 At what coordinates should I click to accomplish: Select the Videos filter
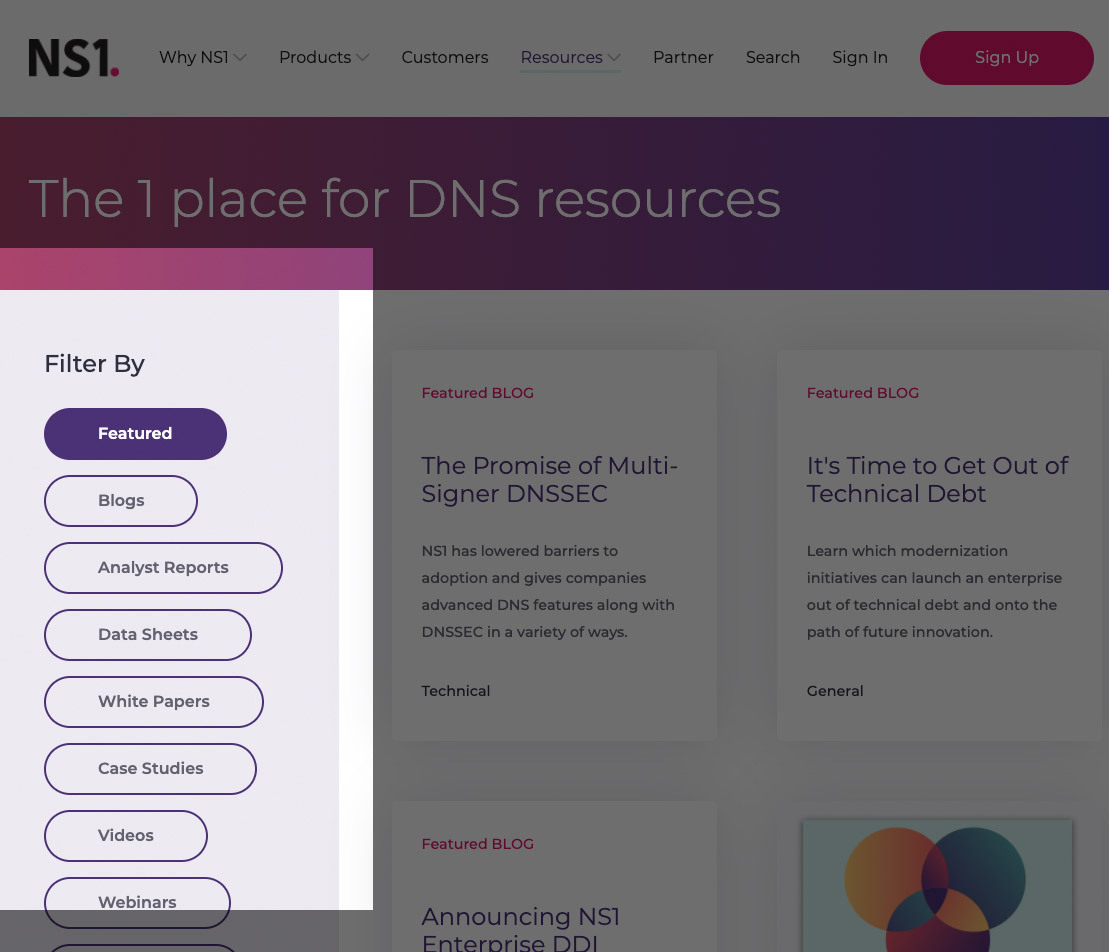point(126,836)
